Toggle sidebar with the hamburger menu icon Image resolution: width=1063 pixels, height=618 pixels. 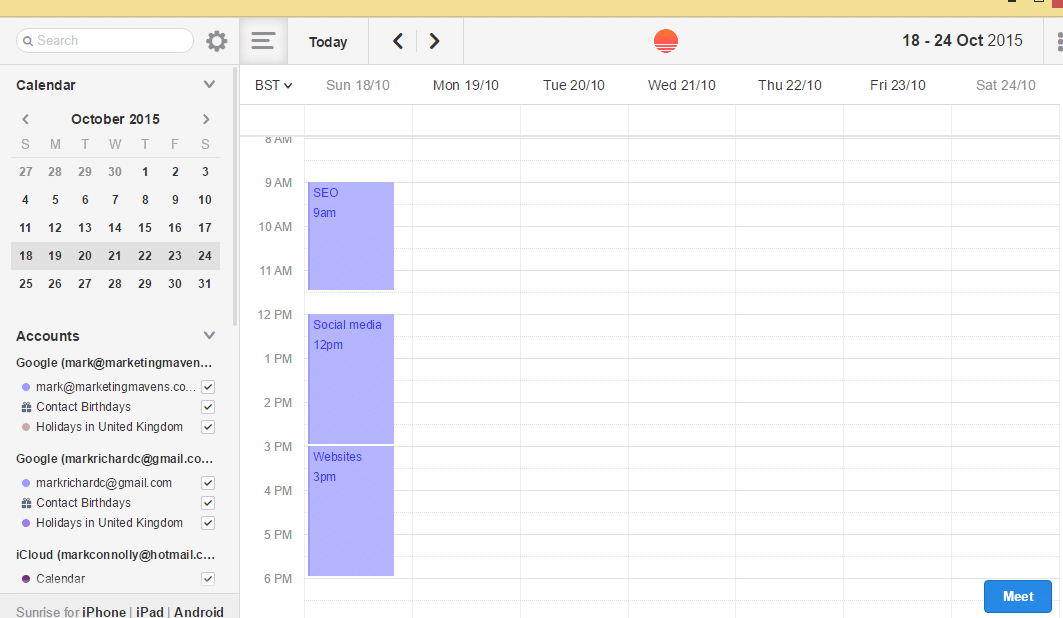tap(263, 41)
